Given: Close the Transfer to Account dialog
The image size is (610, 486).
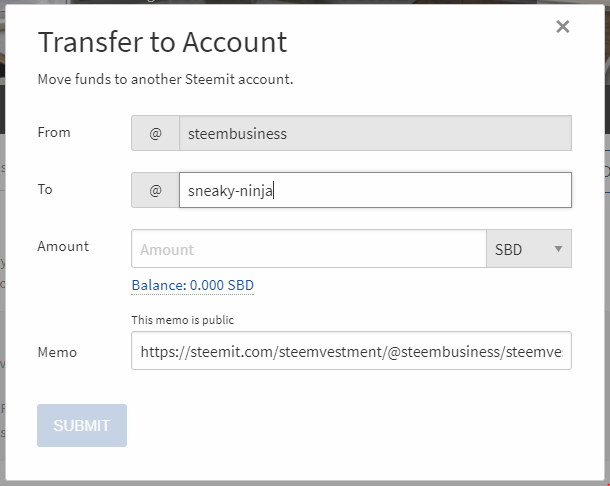Looking at the screenshot, I should [563, 27].
